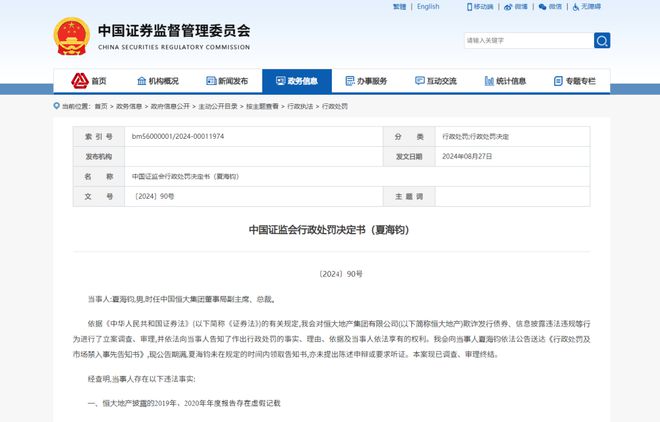The image size is (660, 422).
Task: Click the line 经查明,当事人存在以下违法事实
Action: pos(141,379)
